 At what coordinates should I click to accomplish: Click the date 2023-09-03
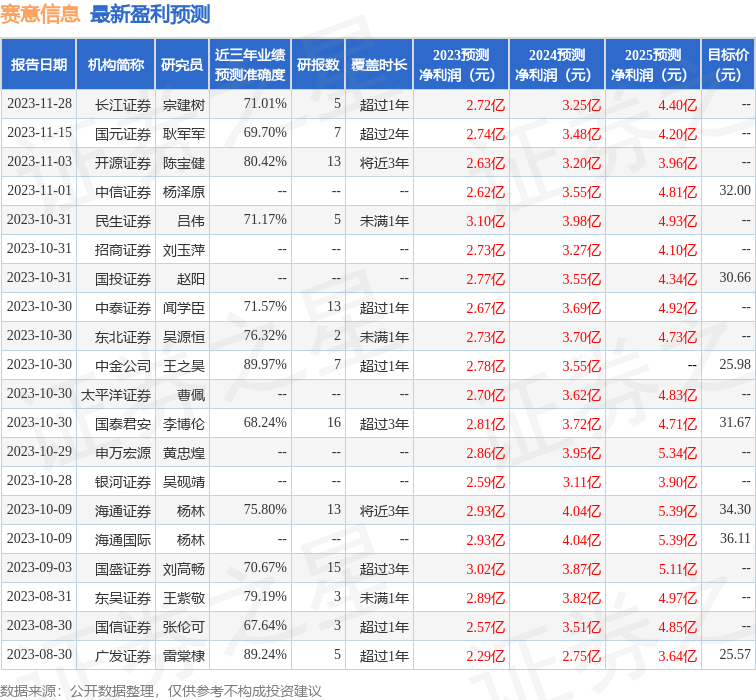(39, 567)
